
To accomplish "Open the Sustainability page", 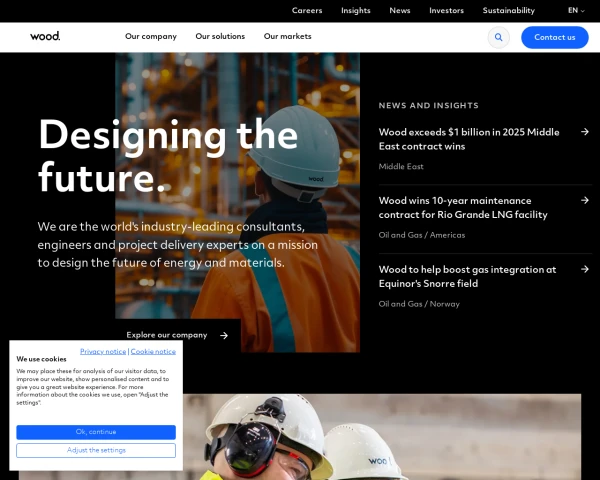I will (509, 10).
